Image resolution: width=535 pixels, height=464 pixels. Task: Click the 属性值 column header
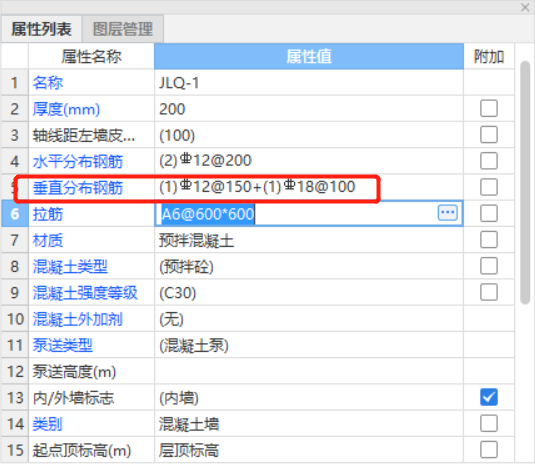pos(309,56)
